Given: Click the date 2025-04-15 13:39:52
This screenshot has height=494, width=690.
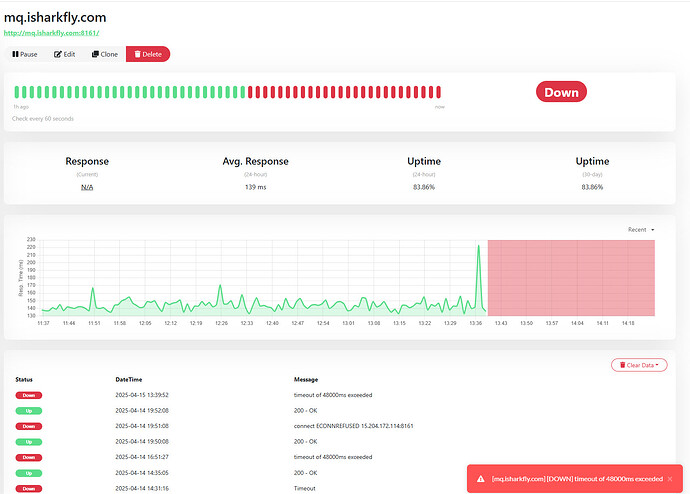Looking at the screenshot, I should (x=142, y=395).
